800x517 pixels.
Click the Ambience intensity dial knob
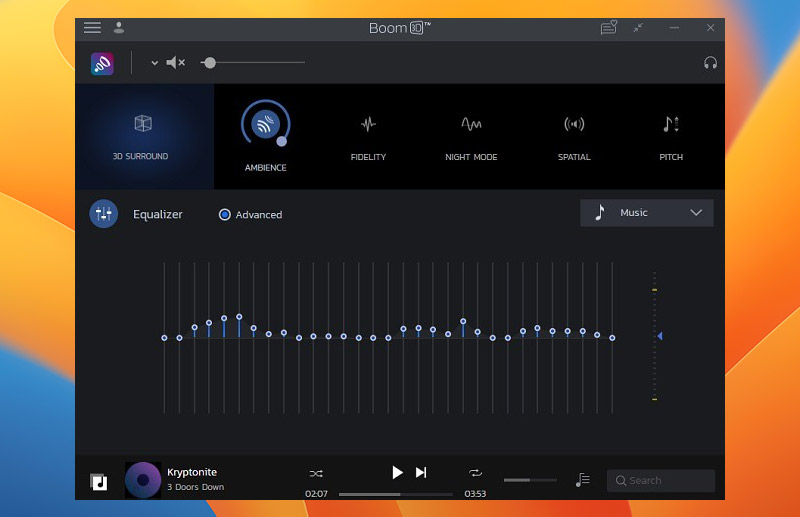(x=282, y=142)
